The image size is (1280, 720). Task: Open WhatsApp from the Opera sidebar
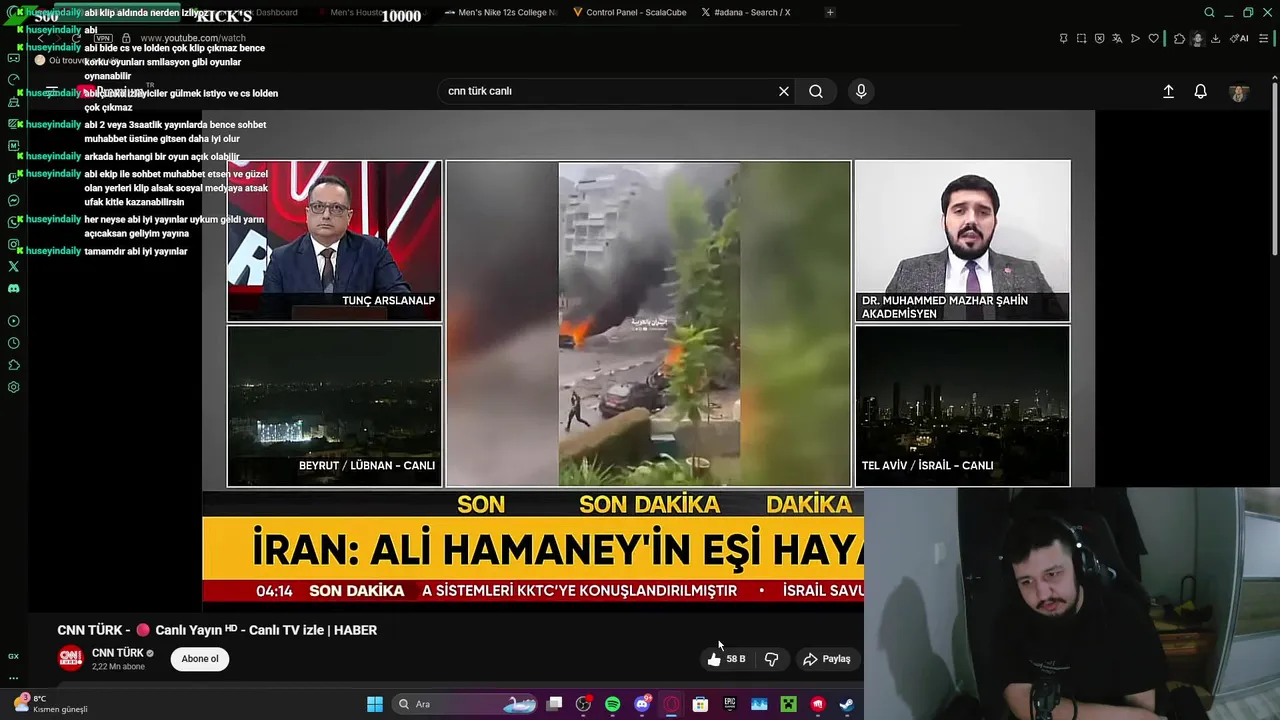click(14, 222)
